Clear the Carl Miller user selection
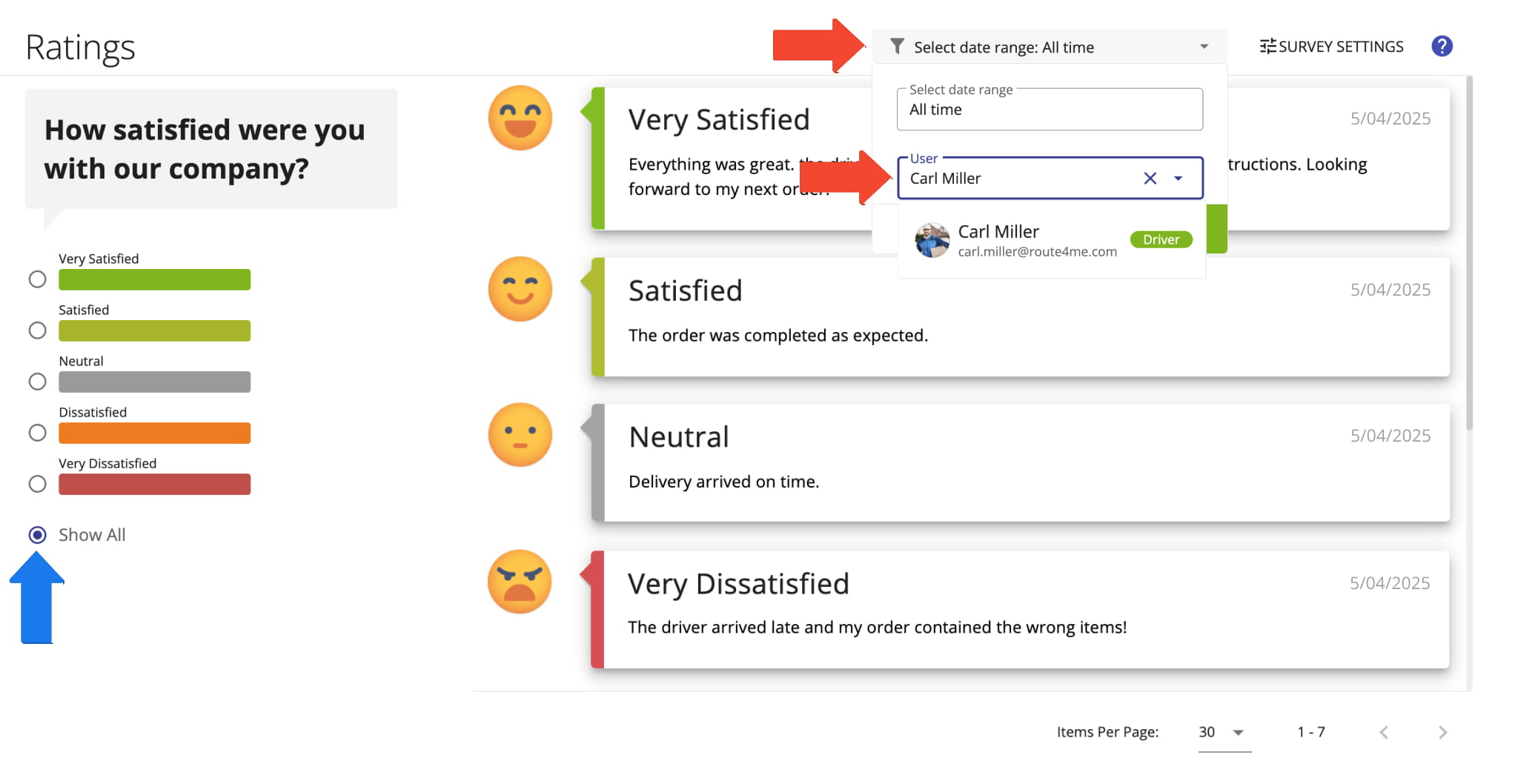Image resolution: width=1518 pixels, height=784 pixels. [x=1150, y=179]
